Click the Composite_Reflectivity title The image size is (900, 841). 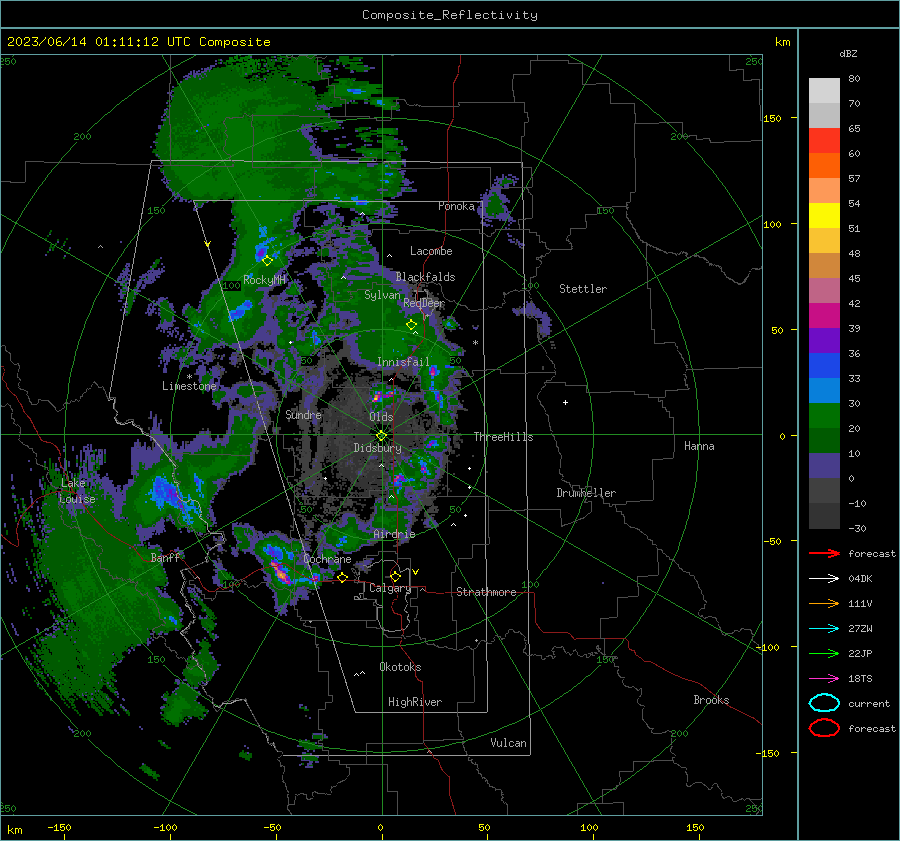[450, 15]
